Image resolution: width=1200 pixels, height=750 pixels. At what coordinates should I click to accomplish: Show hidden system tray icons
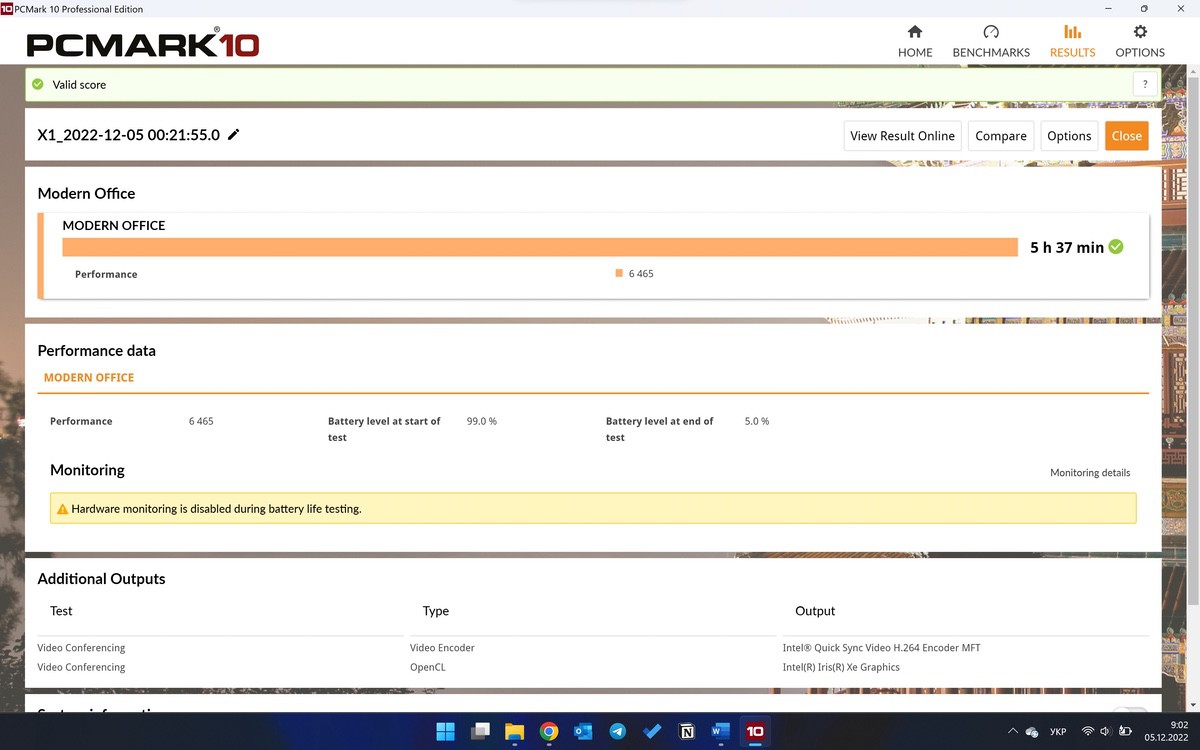pyautogui.click(x=1013, y=732)
